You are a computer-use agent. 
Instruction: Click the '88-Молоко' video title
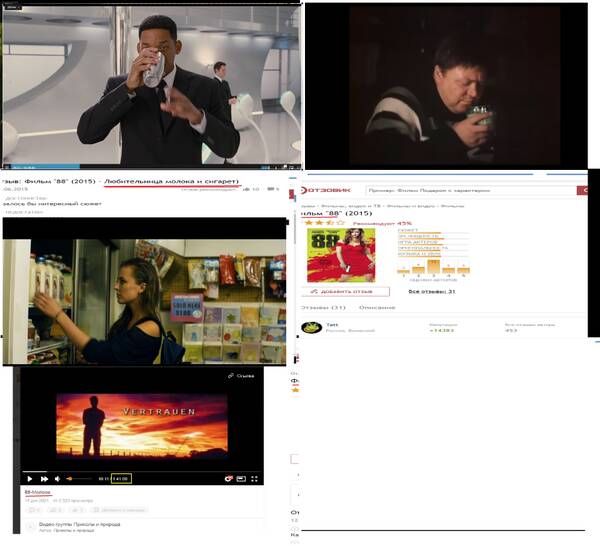point(38,492)
